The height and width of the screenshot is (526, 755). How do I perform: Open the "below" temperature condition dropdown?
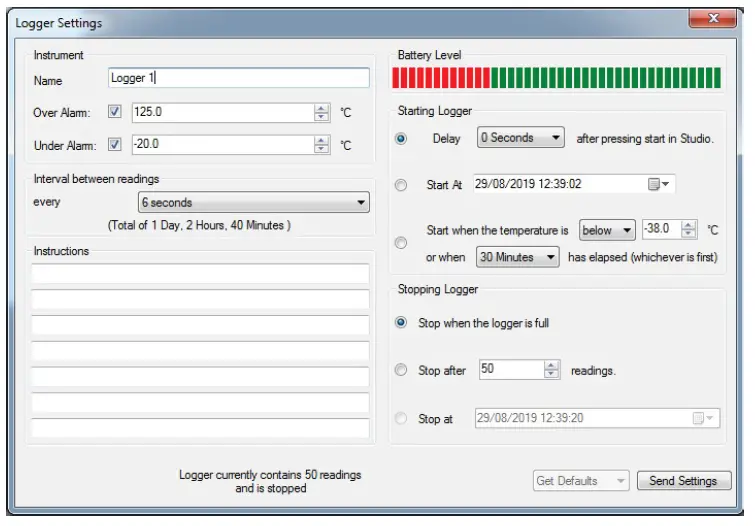tap(607, 230)
